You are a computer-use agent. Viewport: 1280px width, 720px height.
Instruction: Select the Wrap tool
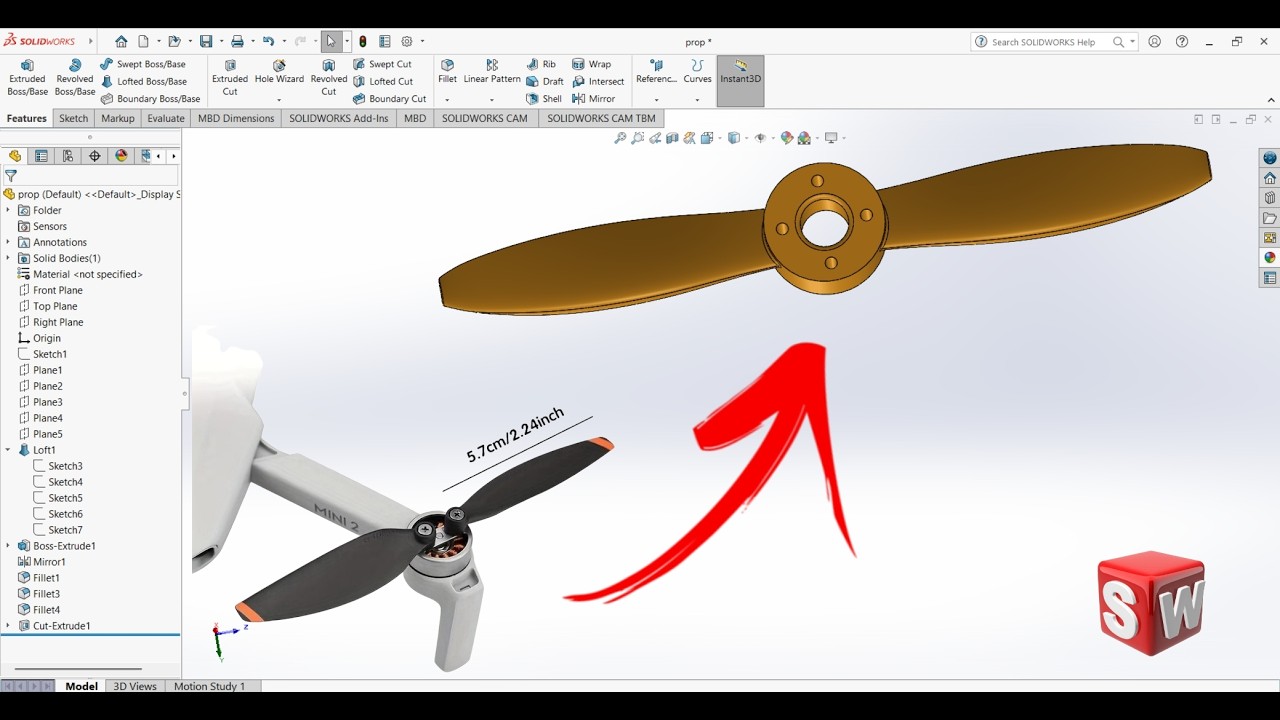592,64
